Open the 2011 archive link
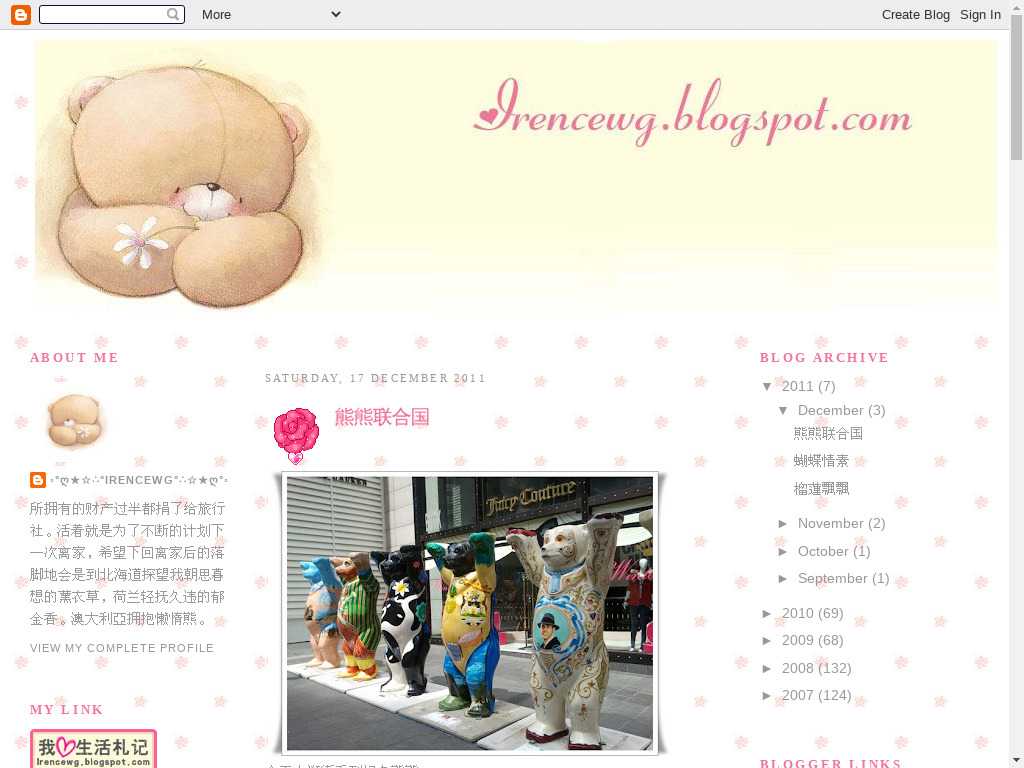 tap(797, 387)
